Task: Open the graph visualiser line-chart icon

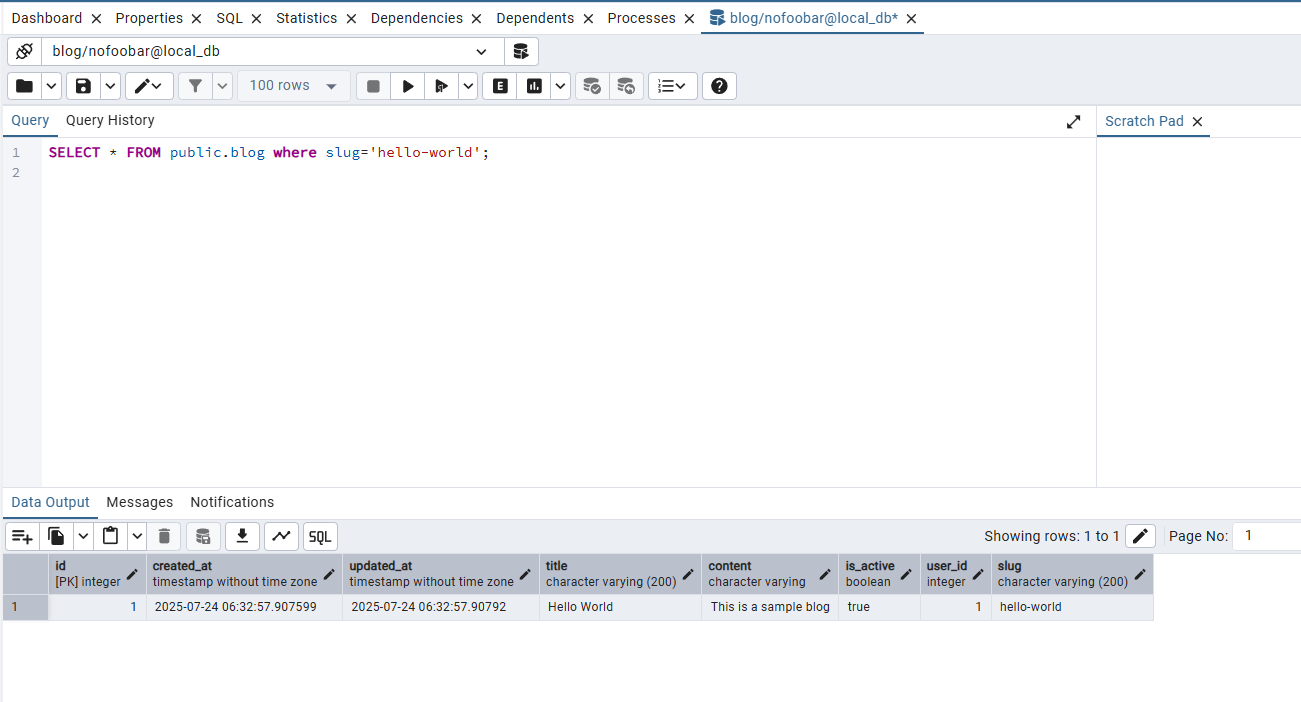Action: point(282,536)
